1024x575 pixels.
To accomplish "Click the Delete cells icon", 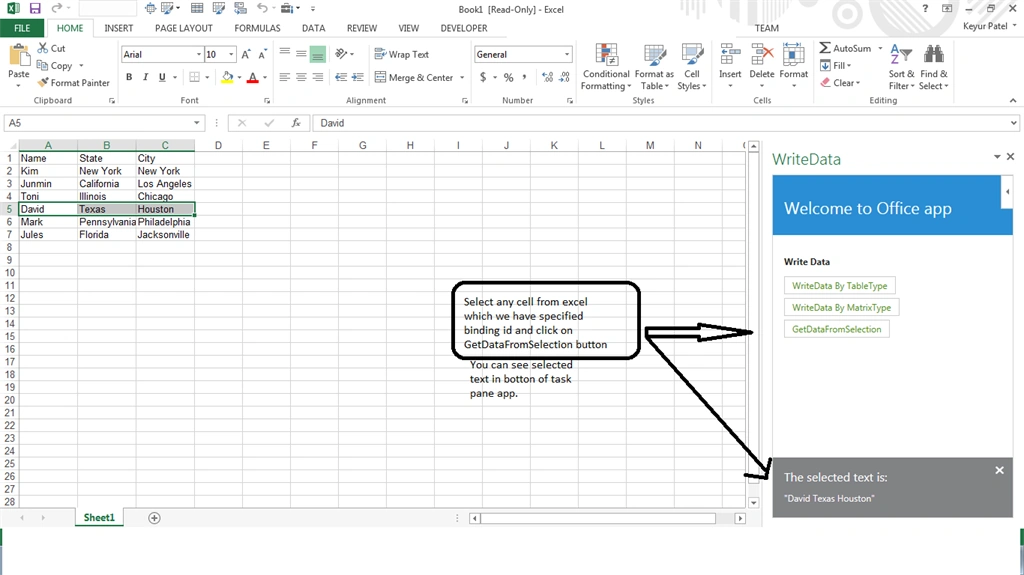I will tap(761, 56).
